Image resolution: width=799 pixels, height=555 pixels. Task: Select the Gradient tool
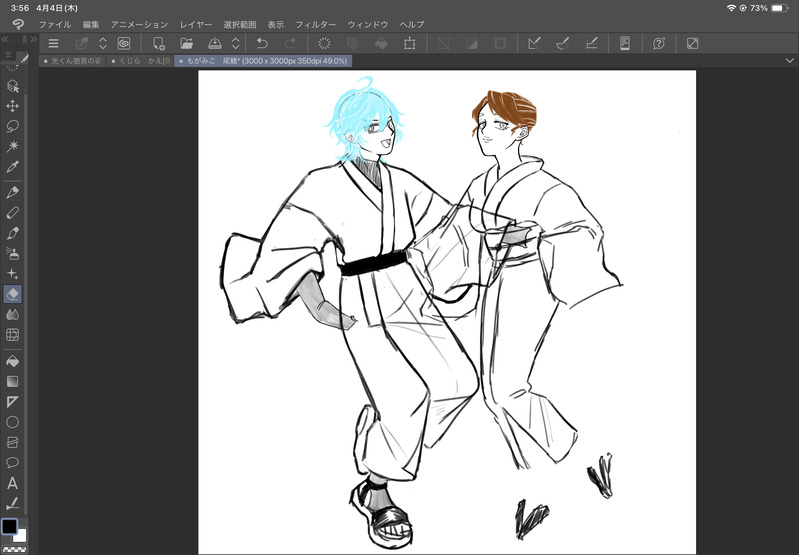pos(12,381)
